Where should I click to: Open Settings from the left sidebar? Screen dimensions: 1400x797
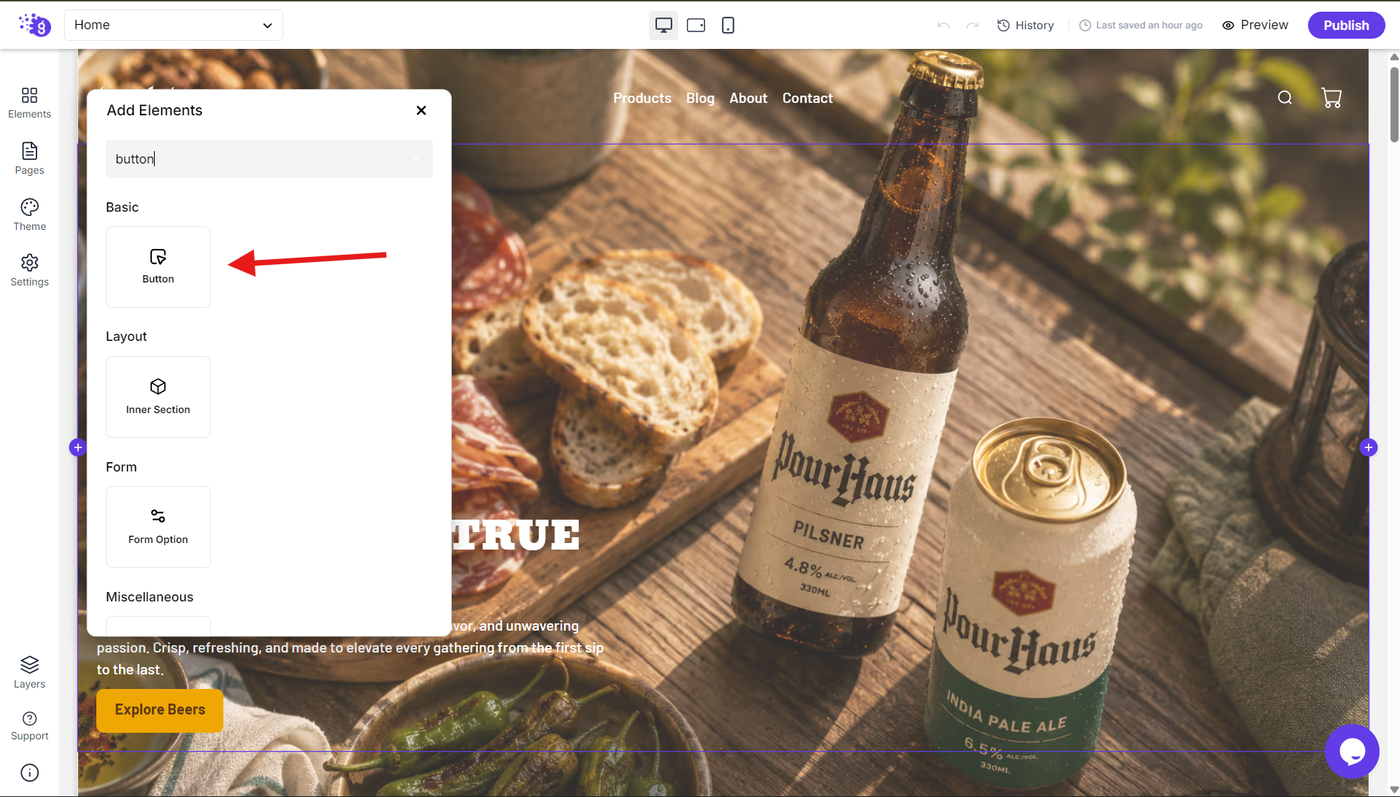point(29,270)
